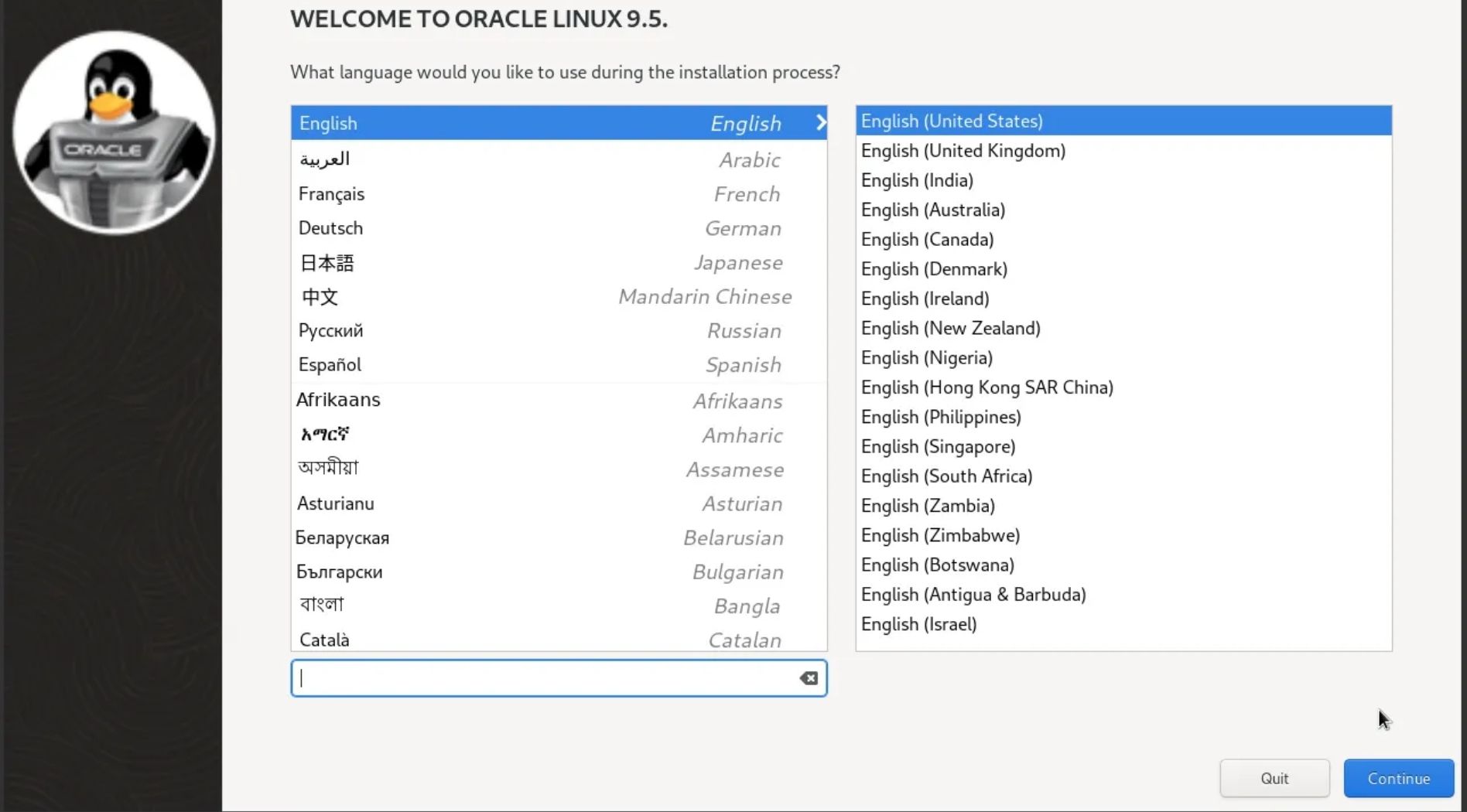Choose English (Denmark) locale
This screenshot has width=1467, height=812.
coord(1123,269)
